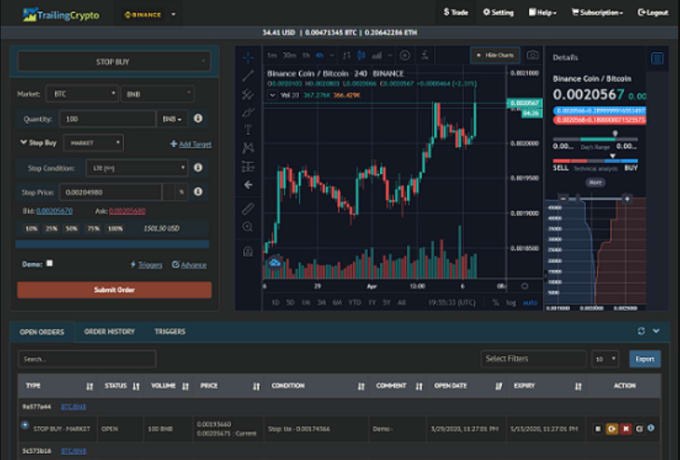
Task: Open the Triggers link in order form
Action: tap(147, 265)
